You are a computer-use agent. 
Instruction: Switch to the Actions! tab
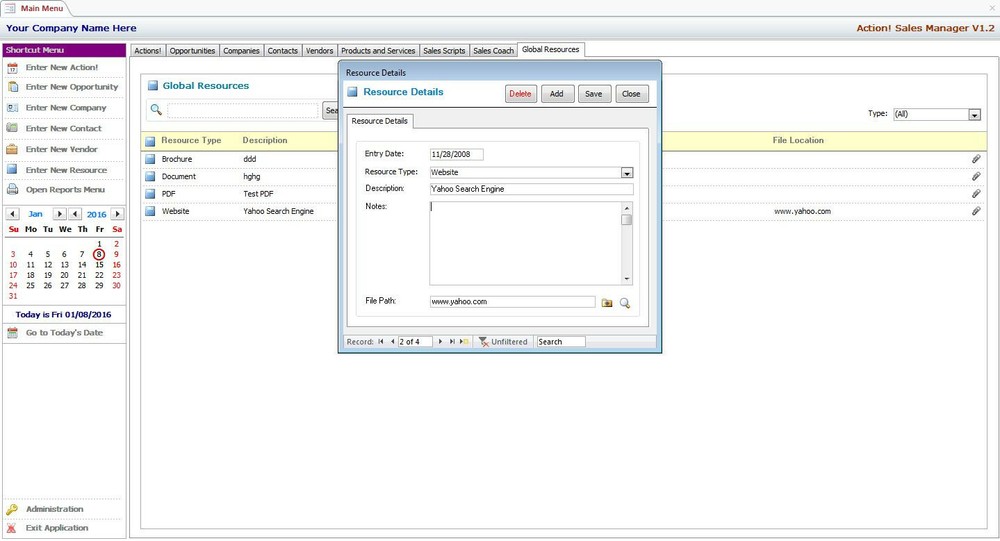pyautogui.click(x=147, y=50)
